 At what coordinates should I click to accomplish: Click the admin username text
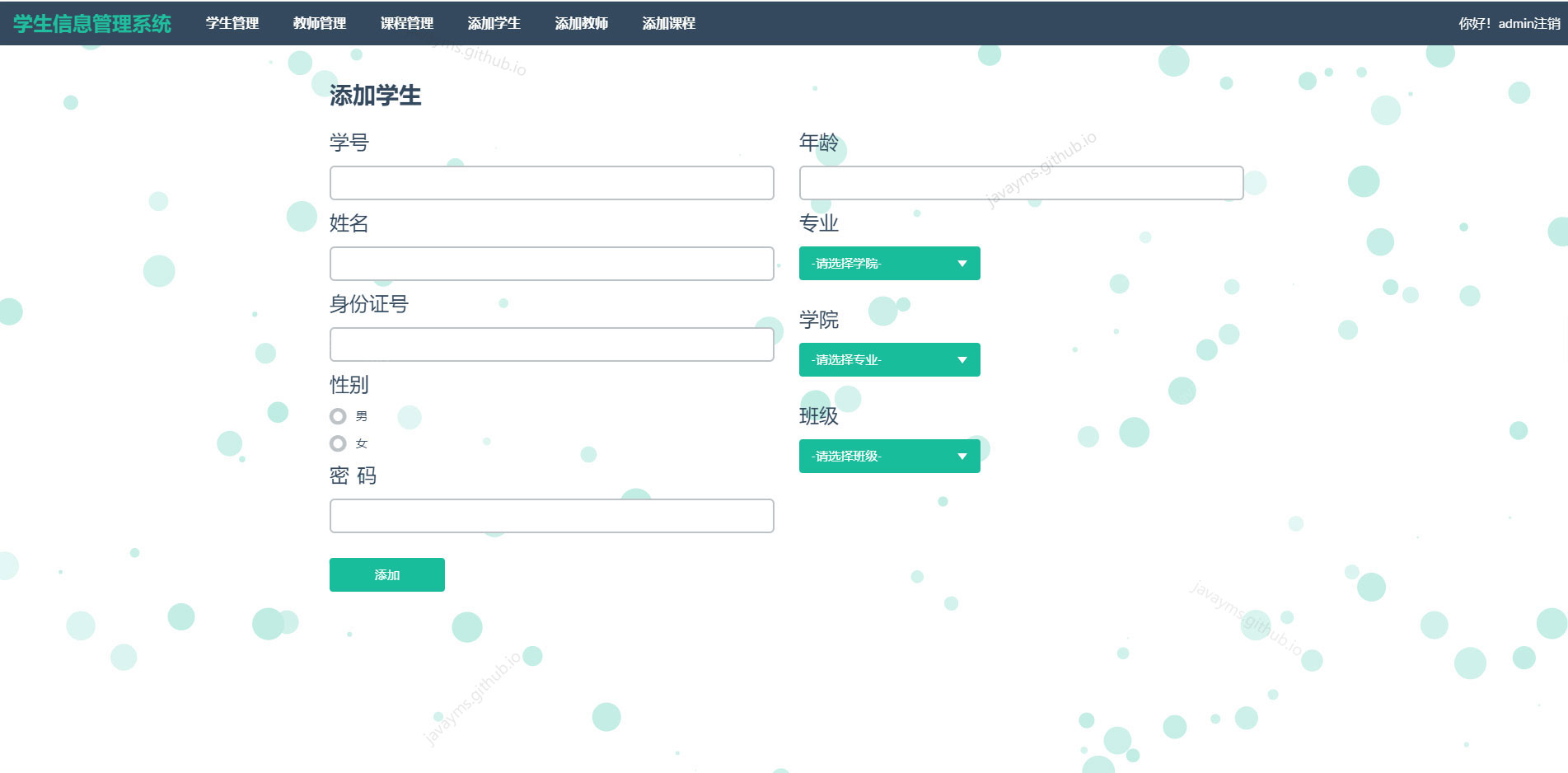(x=1515, y=23)
